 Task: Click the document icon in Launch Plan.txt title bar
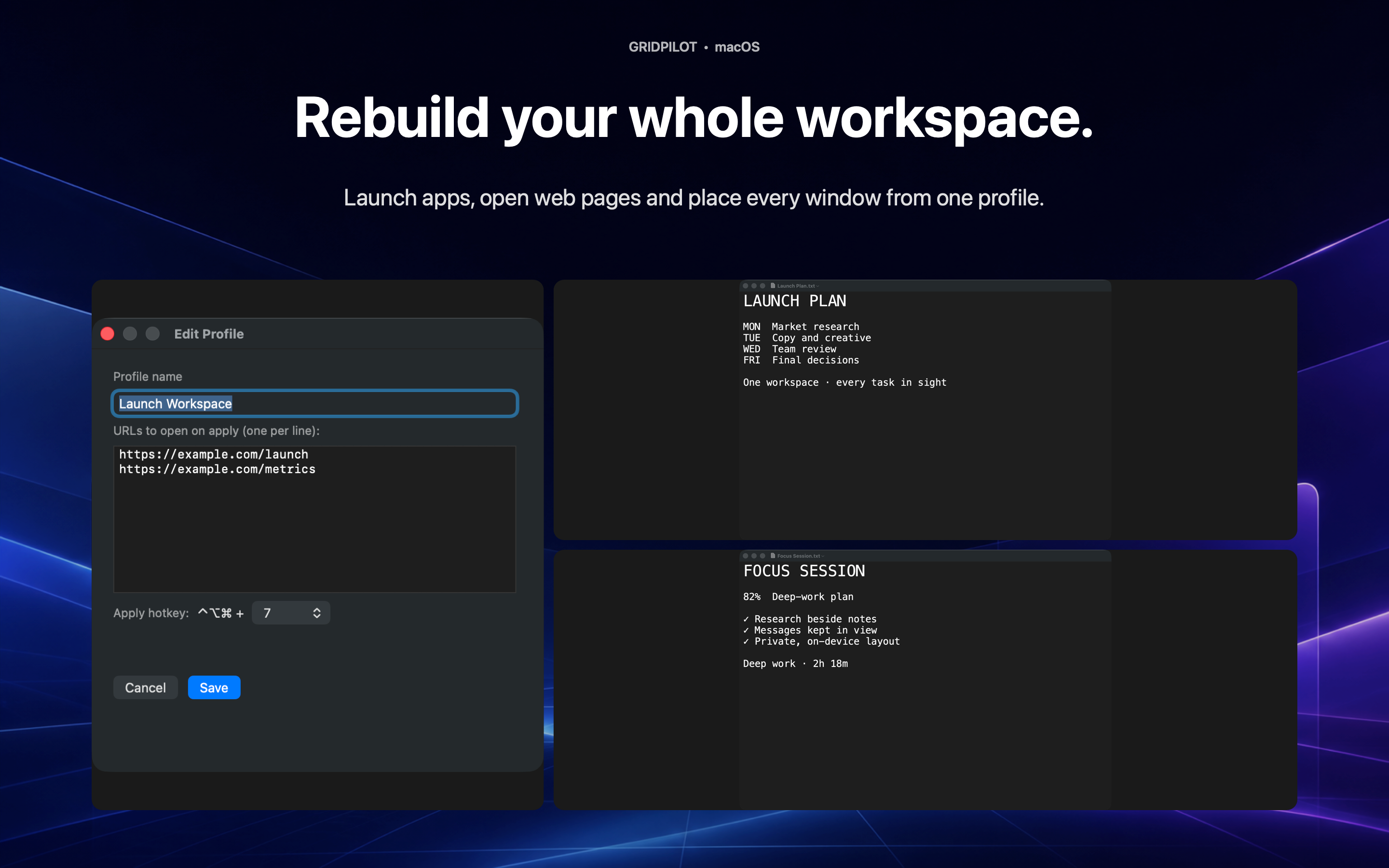[x=773, y=285]
